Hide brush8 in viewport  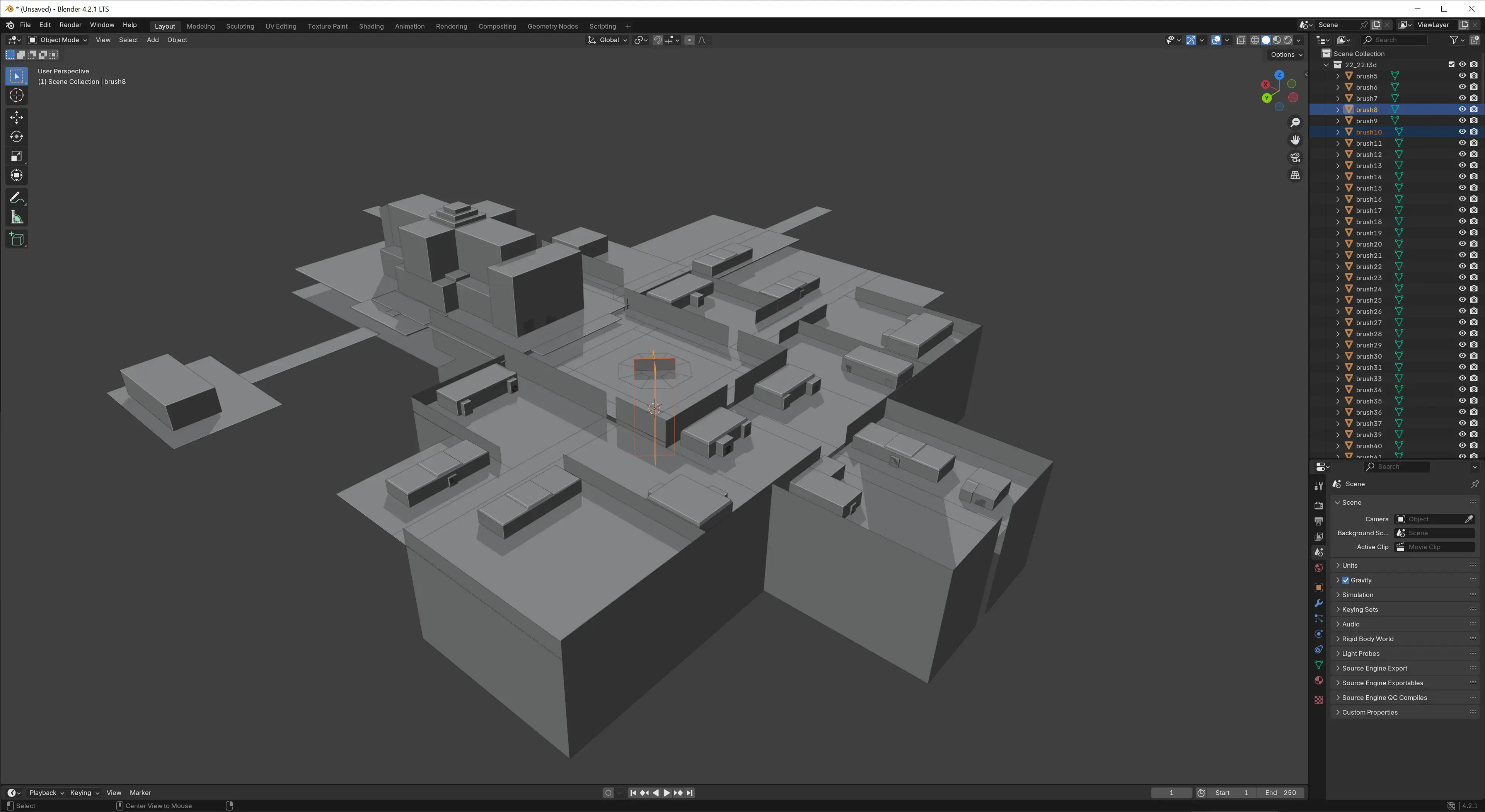tap(1462, 109)
